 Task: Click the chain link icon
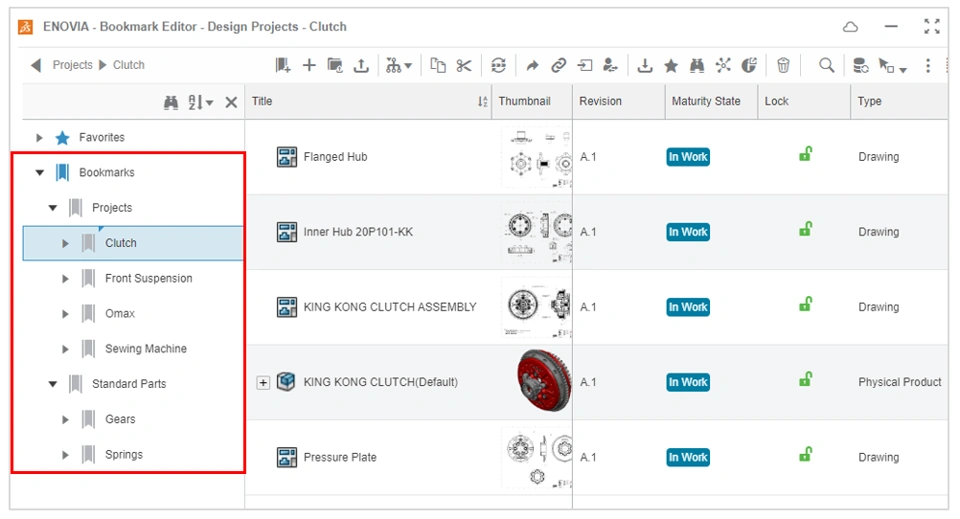(x=558, y=65)
